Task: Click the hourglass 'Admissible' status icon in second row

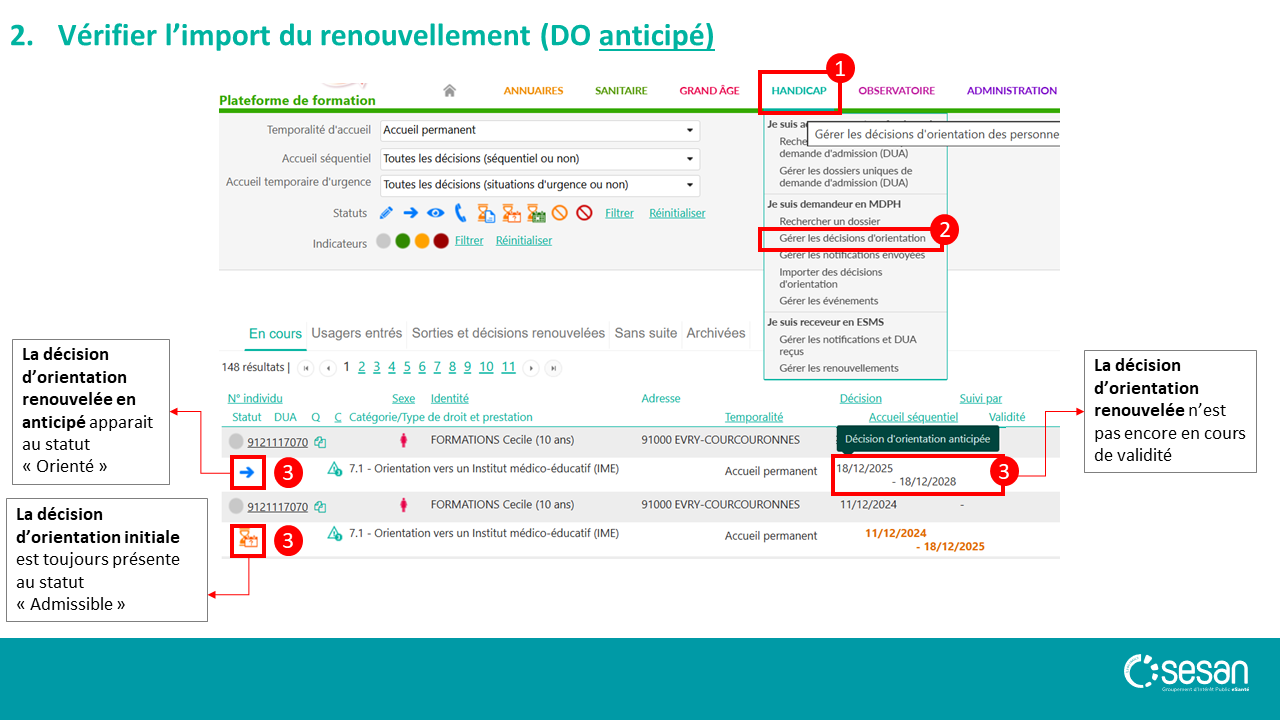Action: tap(246, 540)
